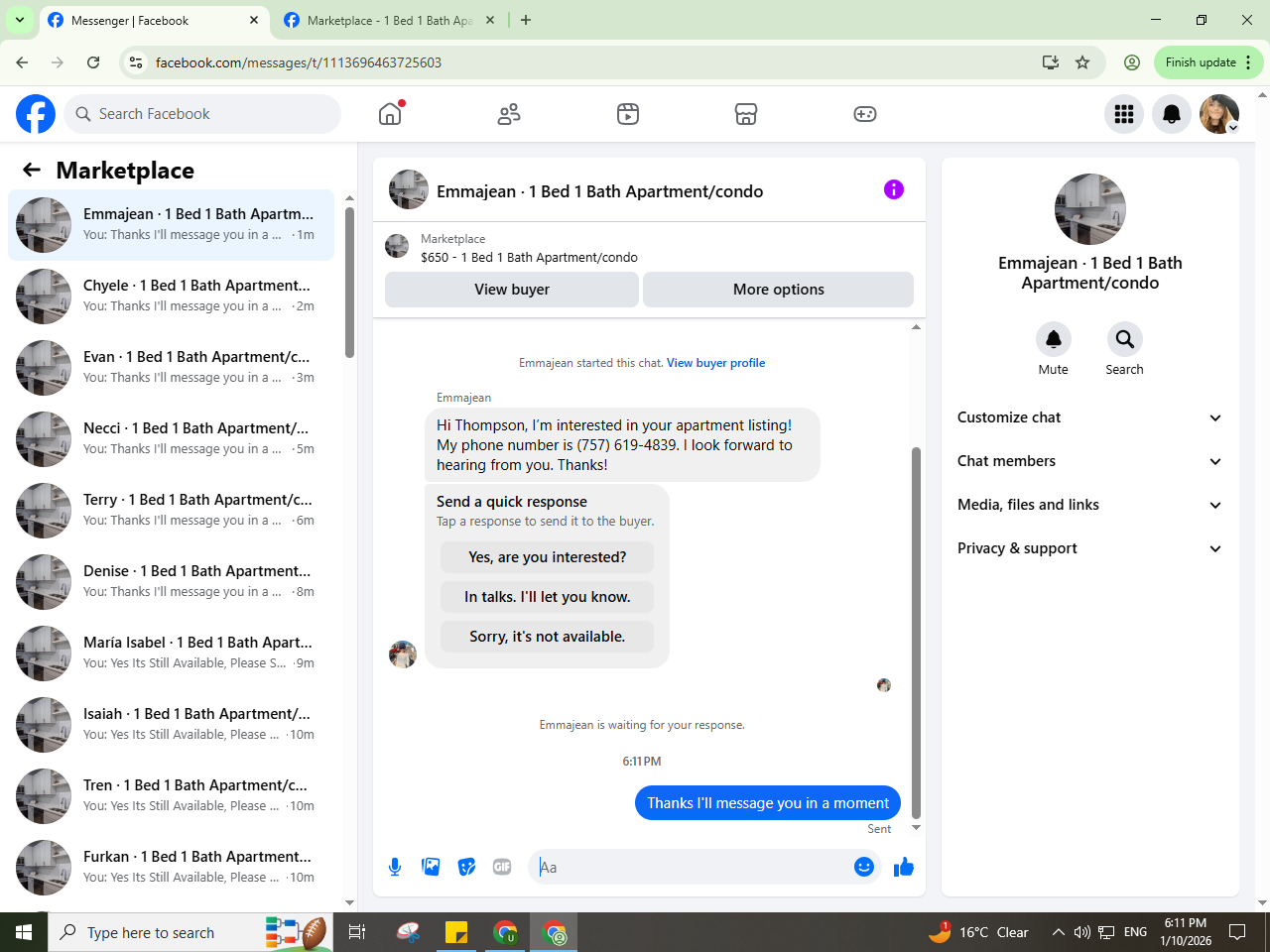View site information icon in address bar

[x=136, y=62]
